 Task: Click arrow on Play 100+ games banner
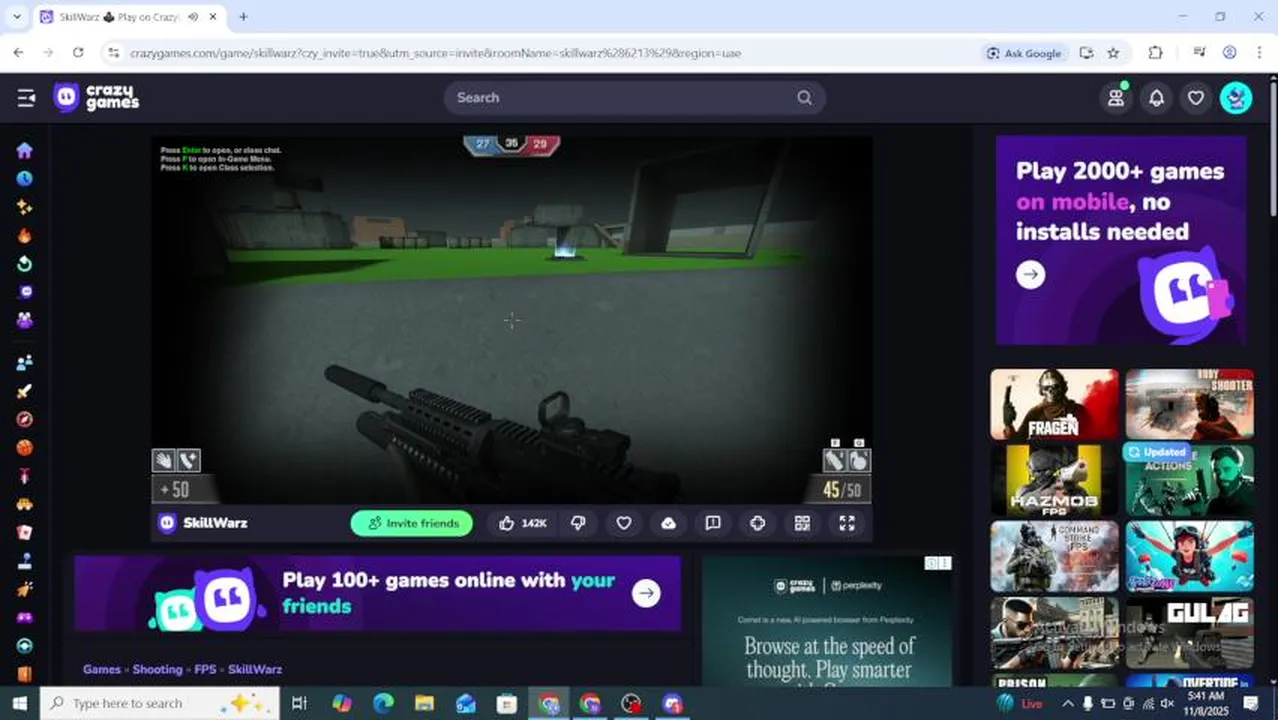point(646,593)
